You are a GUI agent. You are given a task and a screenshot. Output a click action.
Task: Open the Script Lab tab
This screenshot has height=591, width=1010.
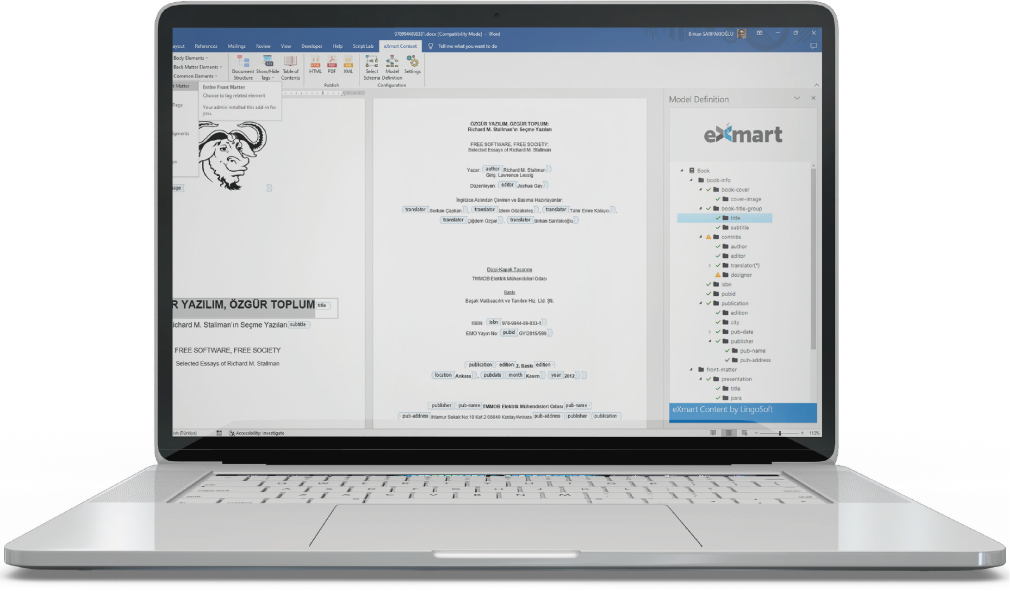click(x=363, y=46)
